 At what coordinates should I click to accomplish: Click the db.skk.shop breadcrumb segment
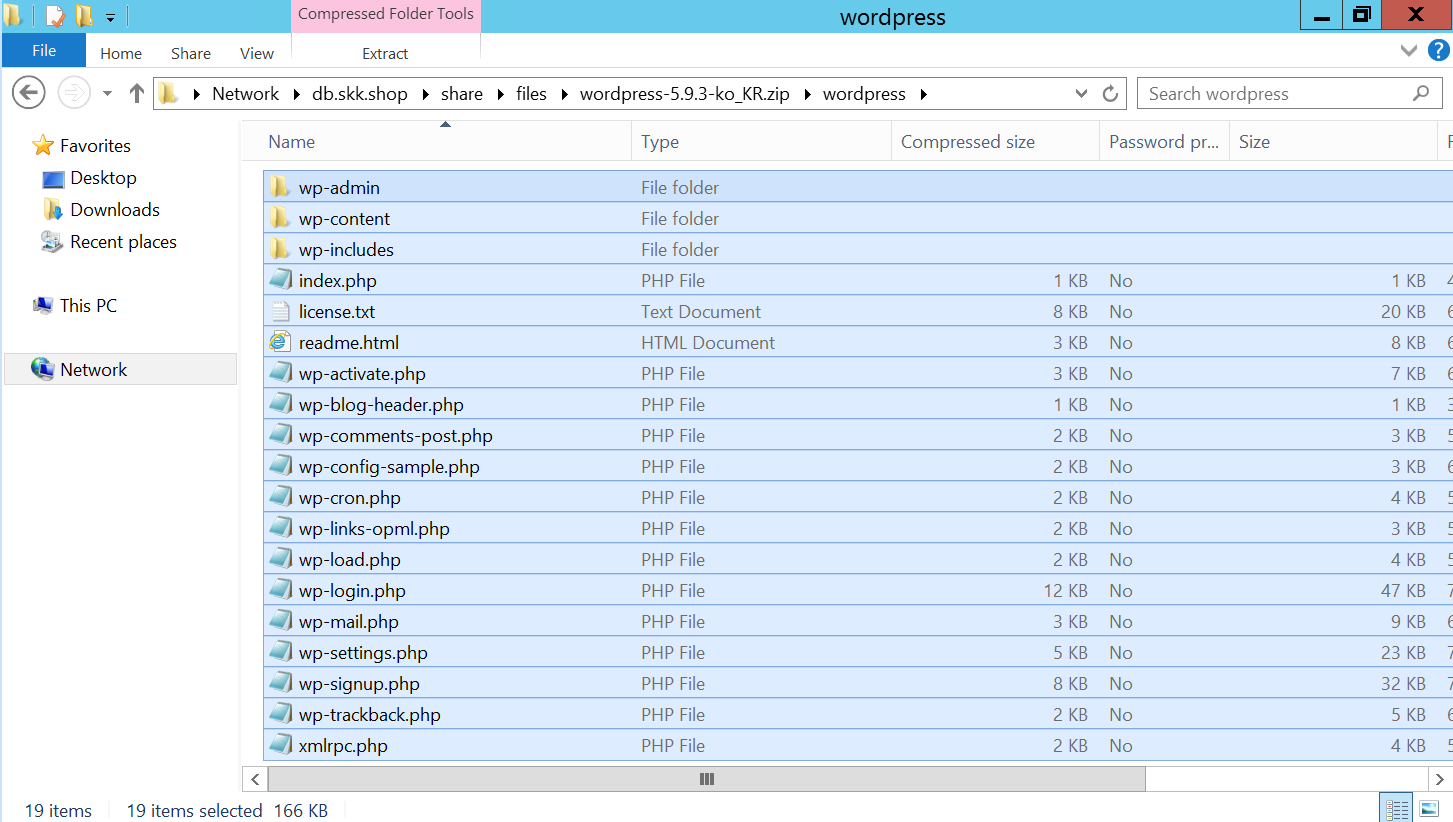pyautogui.click(x=360, y=94)
